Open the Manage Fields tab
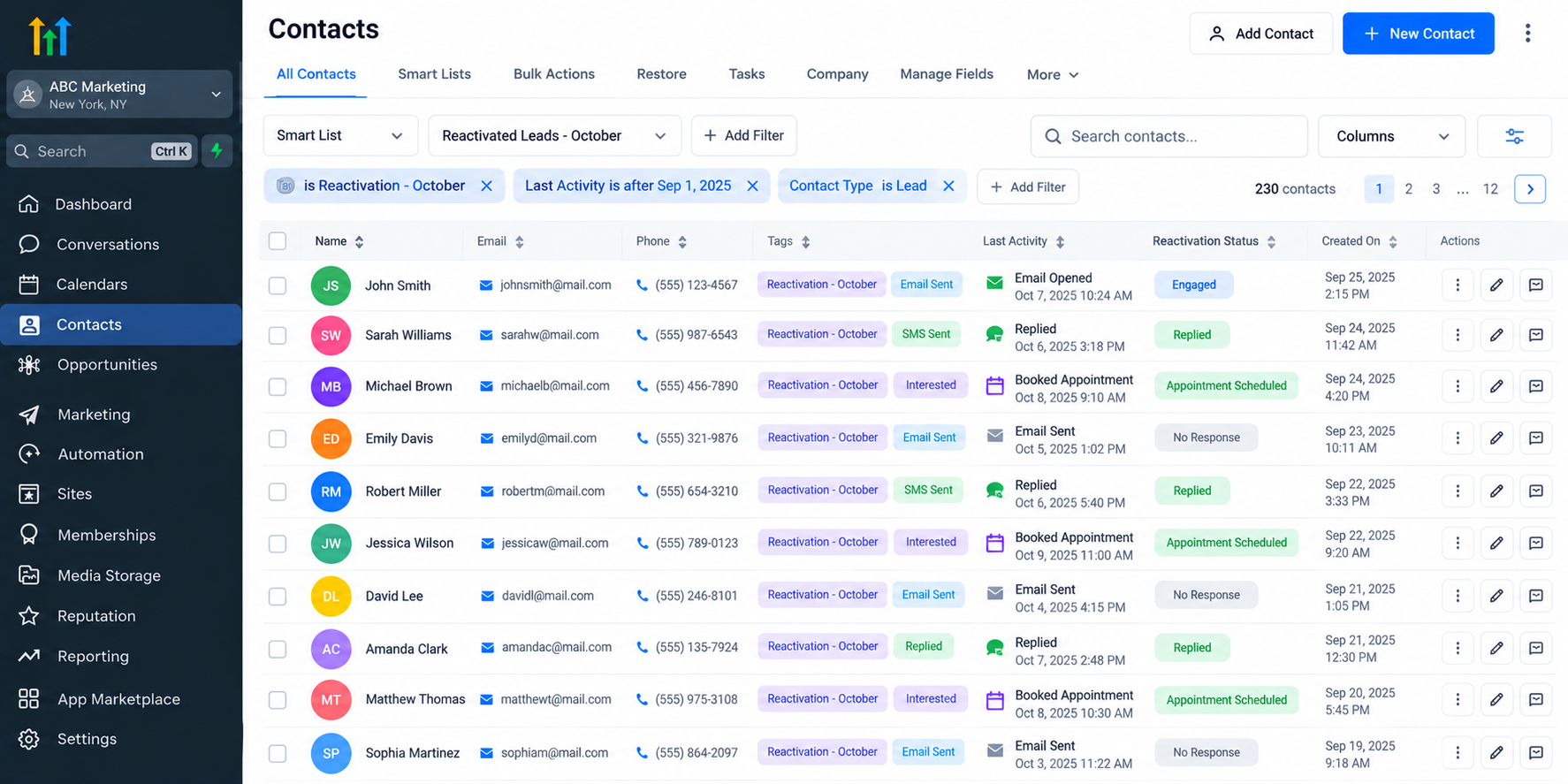Image resolution: width=1568 pixels, height=784 pixels. 947,74
